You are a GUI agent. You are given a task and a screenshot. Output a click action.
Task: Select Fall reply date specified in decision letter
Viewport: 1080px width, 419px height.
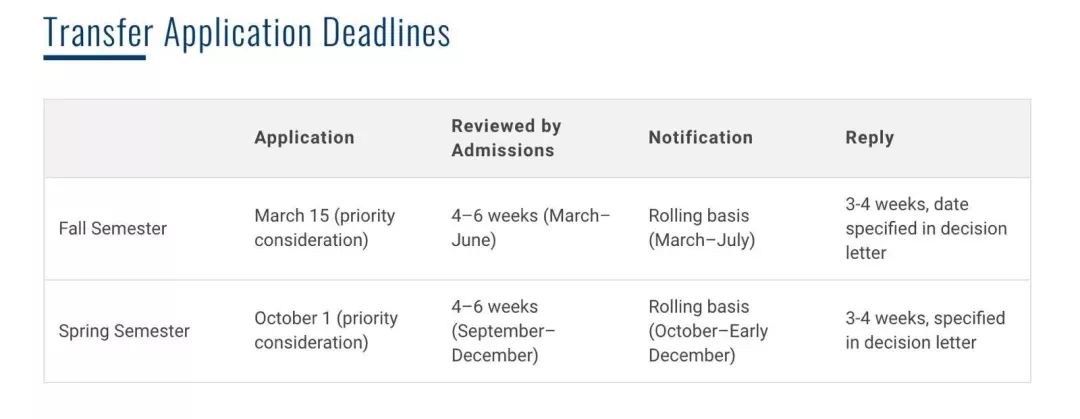[x=926, y=228]
